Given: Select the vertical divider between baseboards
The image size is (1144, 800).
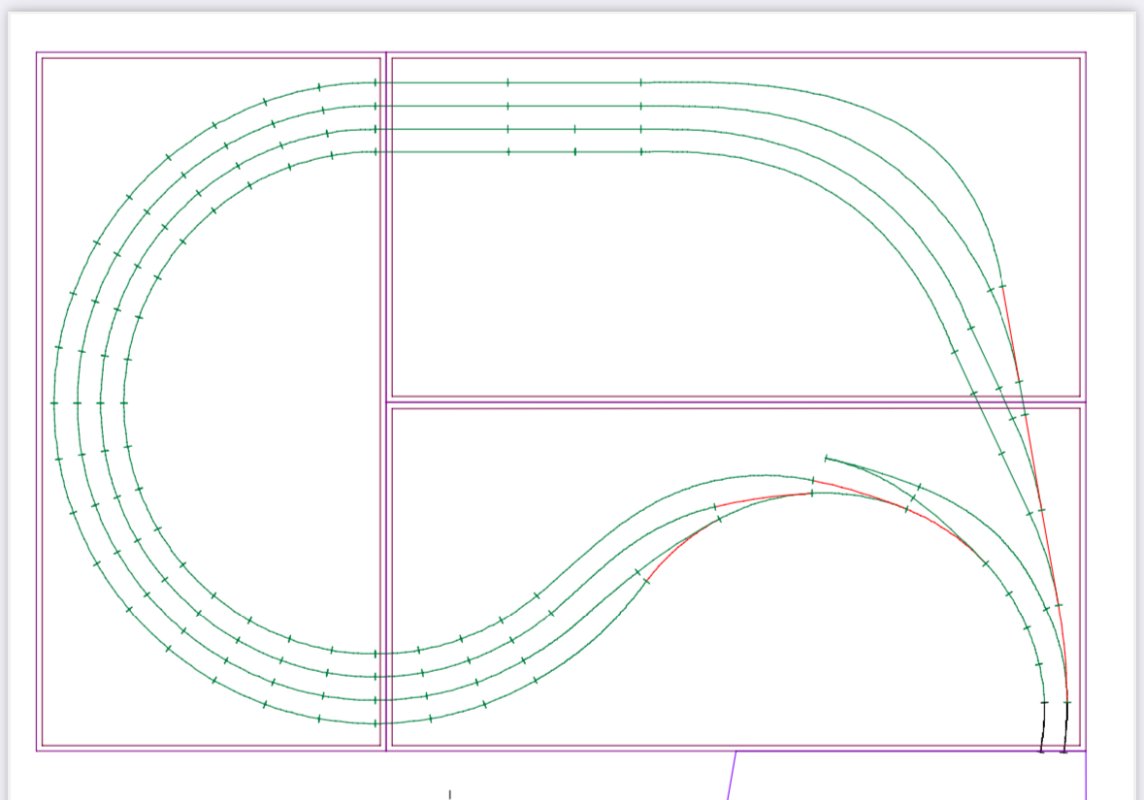Looking at the screenshot, I should (386, 400).
